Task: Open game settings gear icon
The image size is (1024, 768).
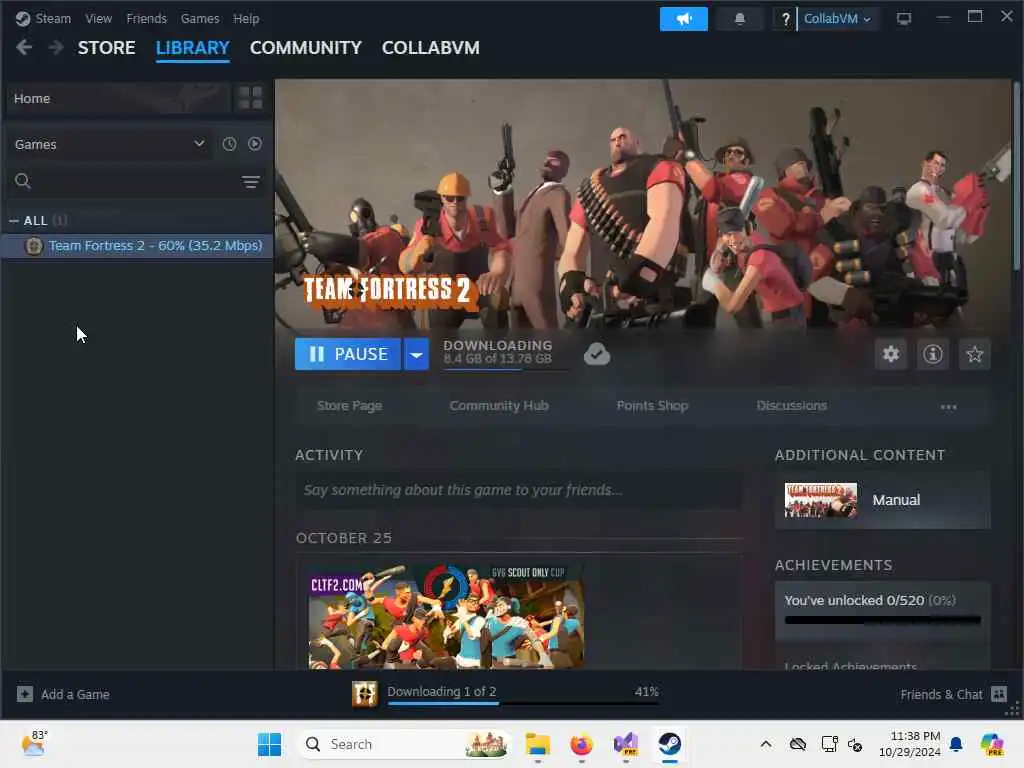Action: (x=891, y=354)
